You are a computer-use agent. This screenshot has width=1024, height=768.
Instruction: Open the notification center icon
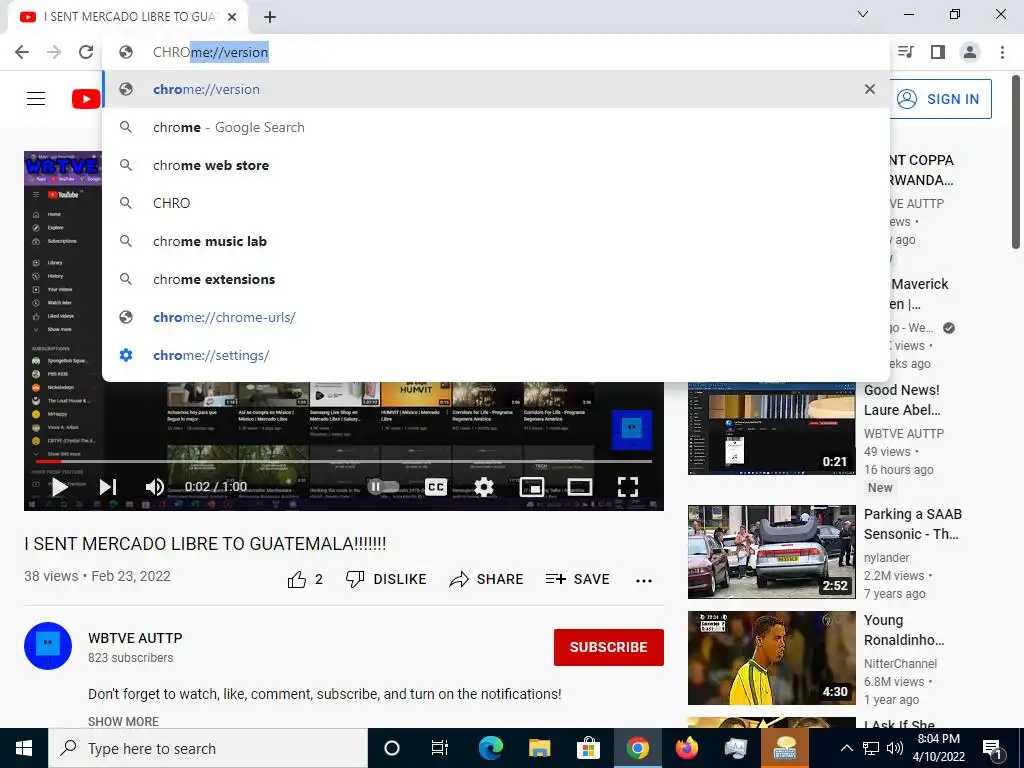click(x=993, y=748)
